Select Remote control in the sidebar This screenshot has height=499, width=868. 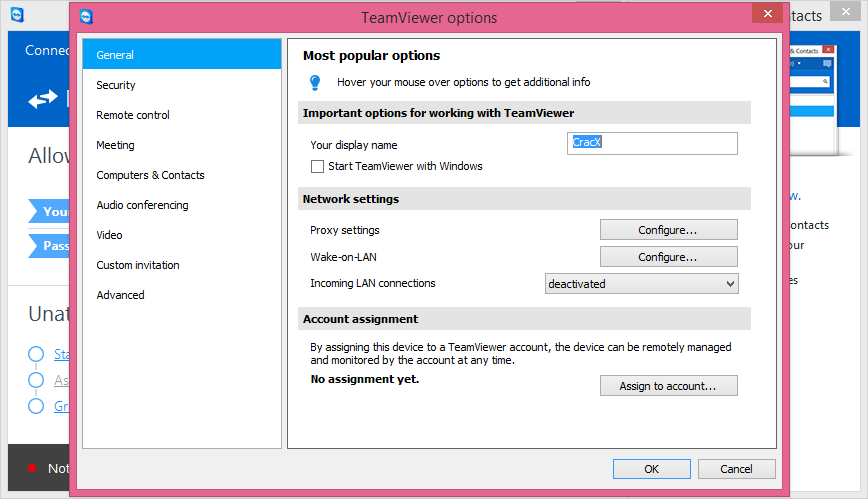point(133,115)
